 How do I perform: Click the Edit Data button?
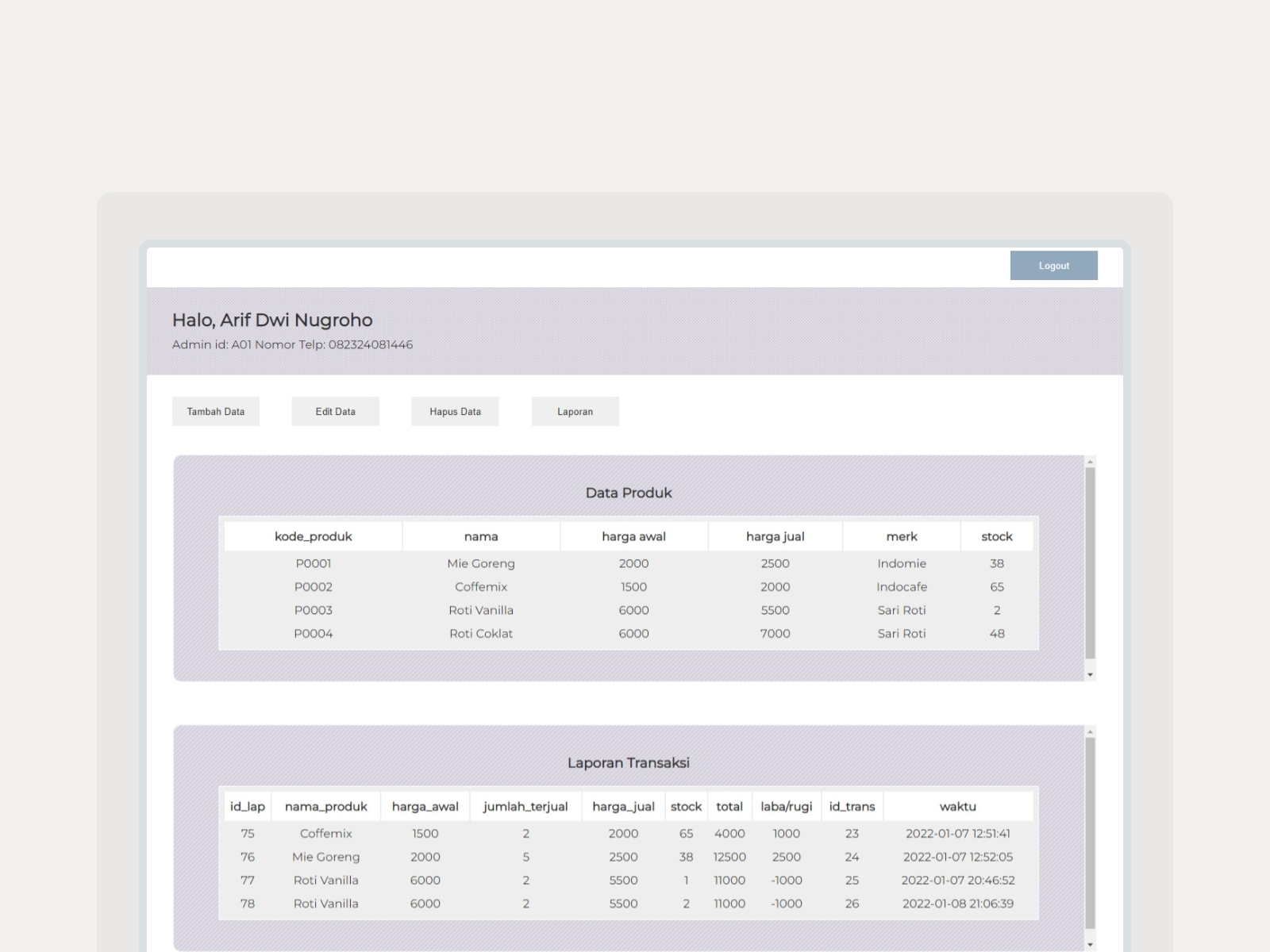pyautogui.click(x=335, y=412)
